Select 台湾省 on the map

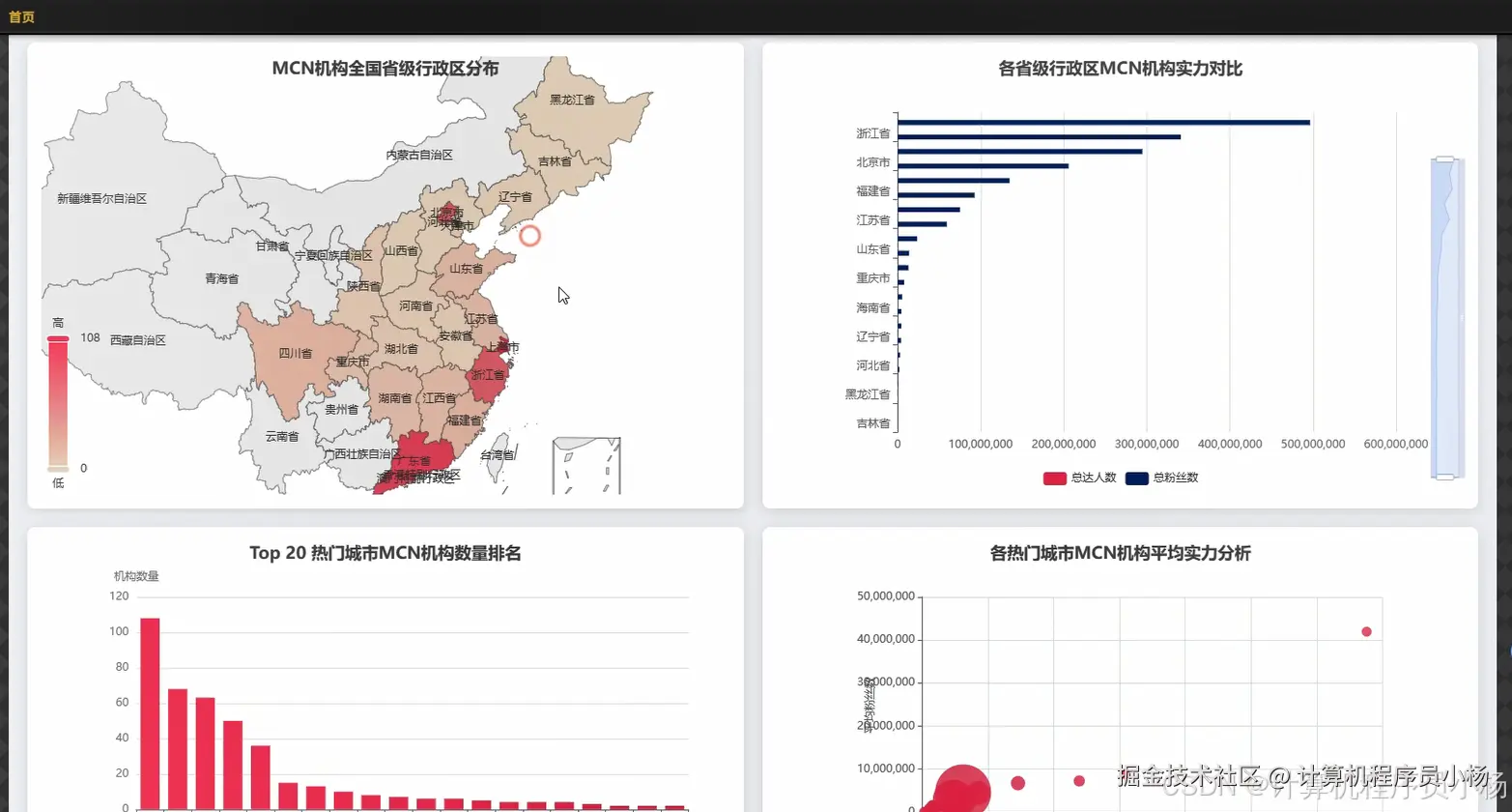(x=497, y=455)
